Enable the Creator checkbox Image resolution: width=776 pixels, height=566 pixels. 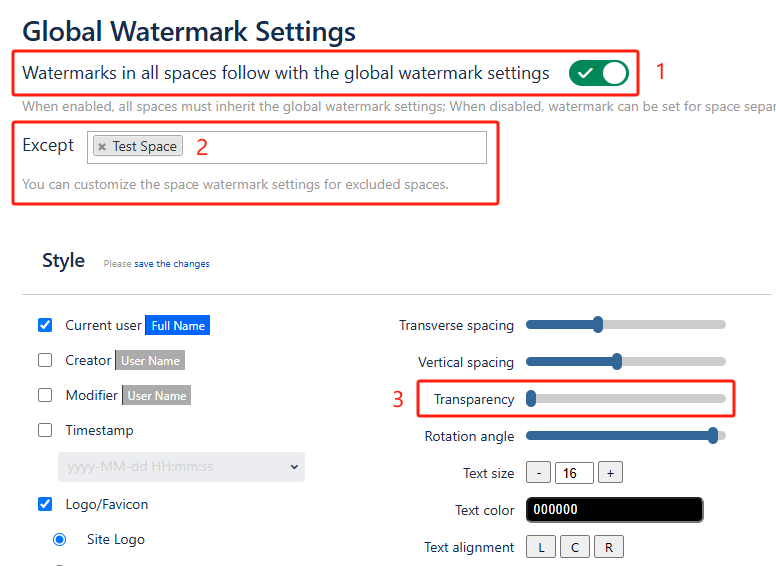(45, 360)
